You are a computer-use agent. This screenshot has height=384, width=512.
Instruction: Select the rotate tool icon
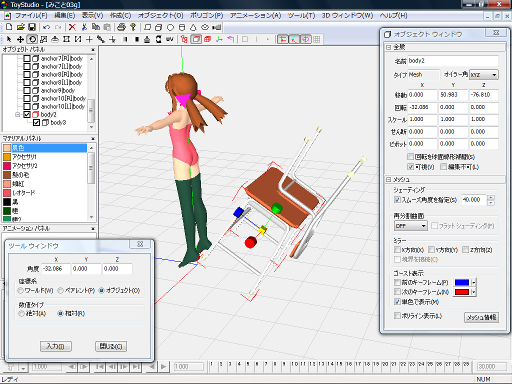(x=32, y=39)
